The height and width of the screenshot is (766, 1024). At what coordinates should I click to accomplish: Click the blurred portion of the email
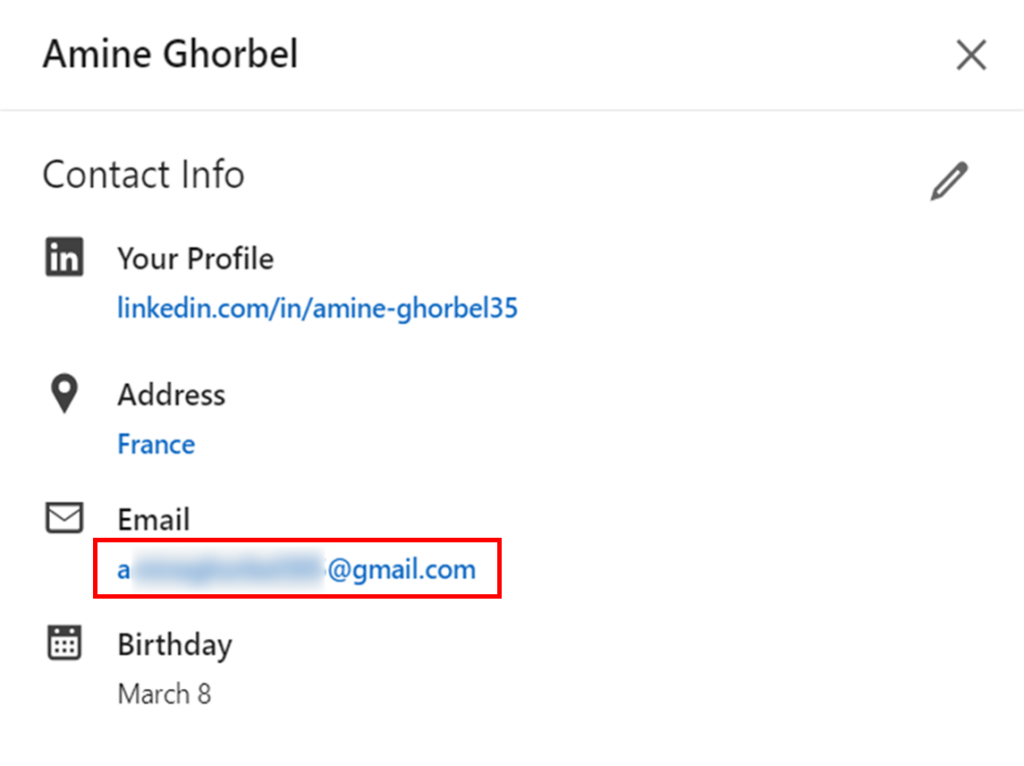point(228,570)
